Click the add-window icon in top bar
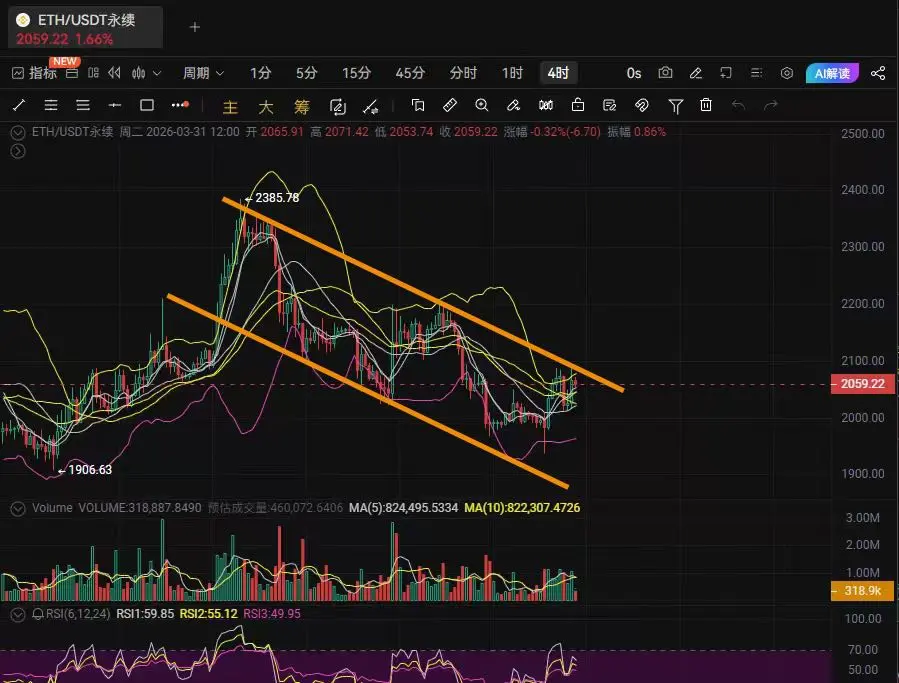The width and height of the screenshot is (899, 683). 726,73
